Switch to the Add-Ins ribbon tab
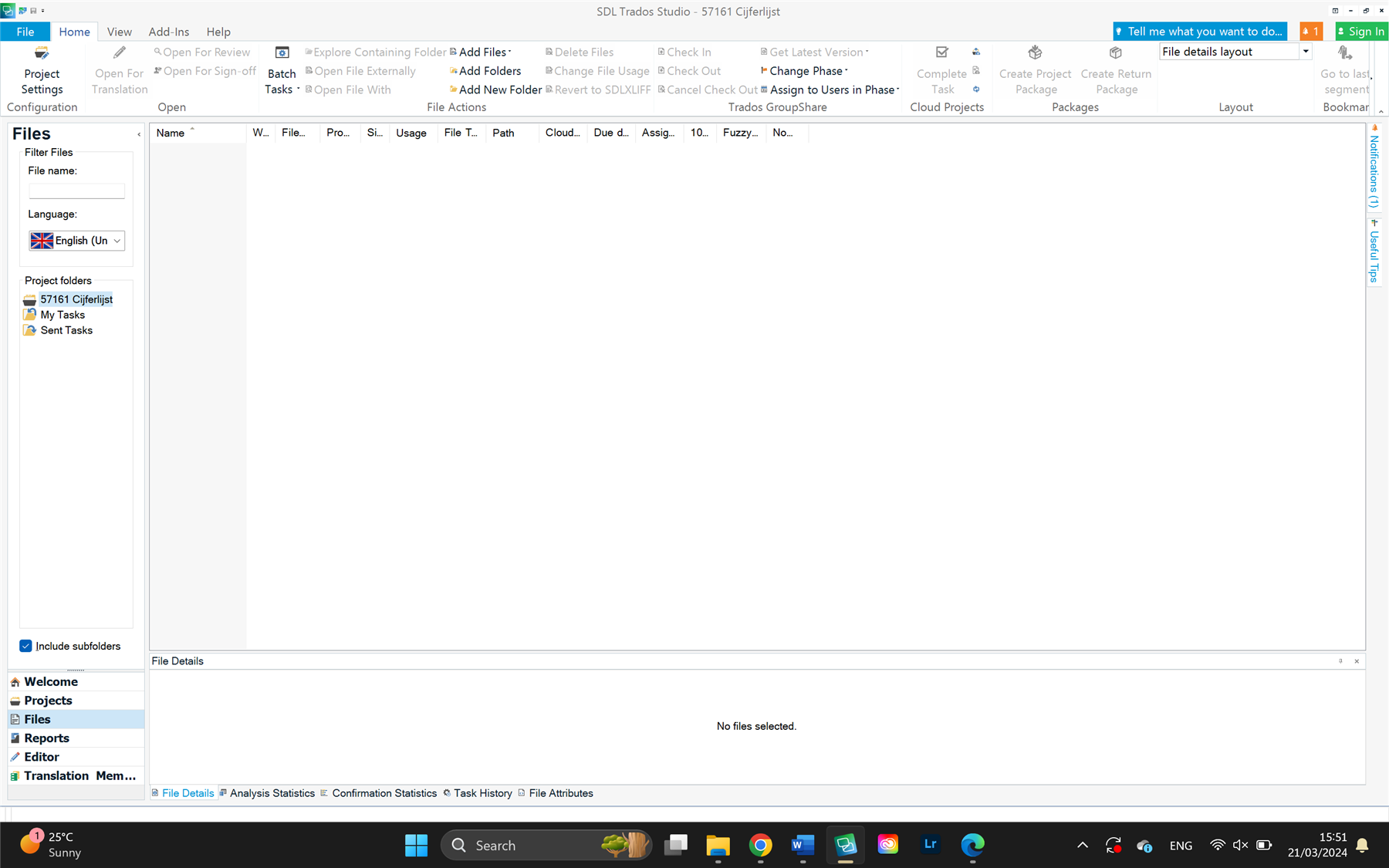 tap(168, 32)
